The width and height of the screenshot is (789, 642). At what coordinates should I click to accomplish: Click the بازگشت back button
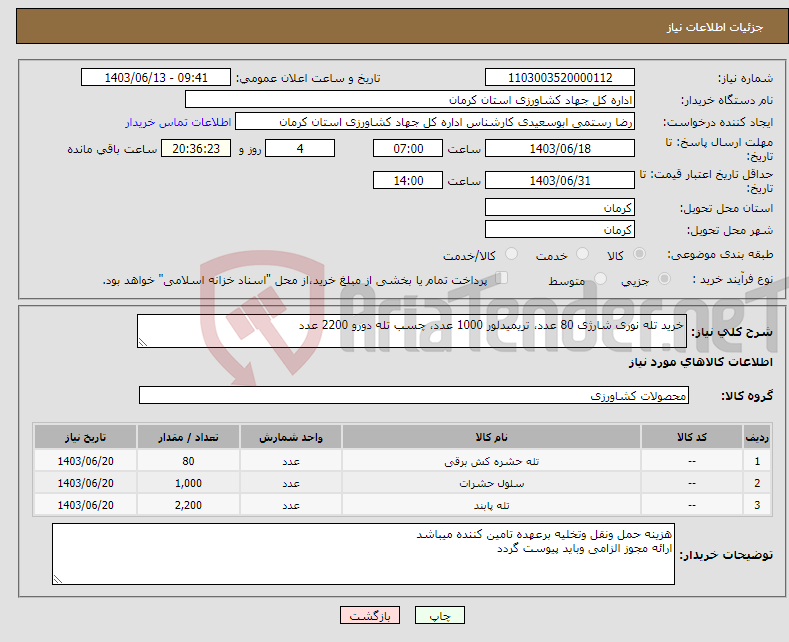pos(370,615)
